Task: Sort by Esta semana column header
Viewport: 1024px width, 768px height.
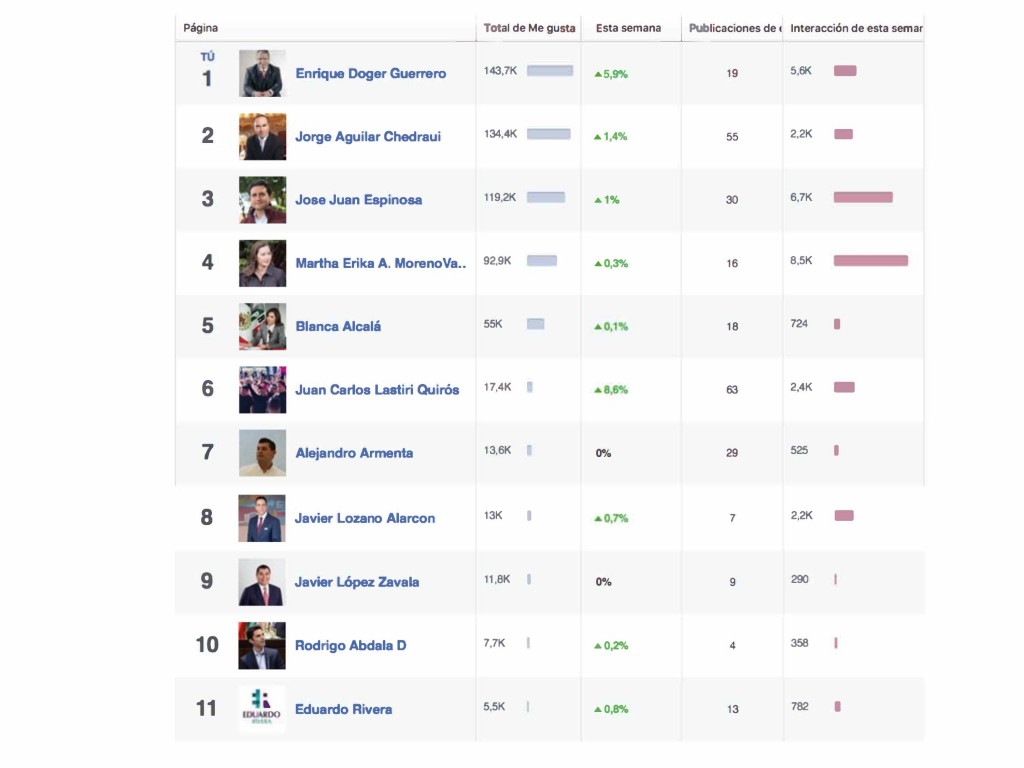Action: pos(628,28)
